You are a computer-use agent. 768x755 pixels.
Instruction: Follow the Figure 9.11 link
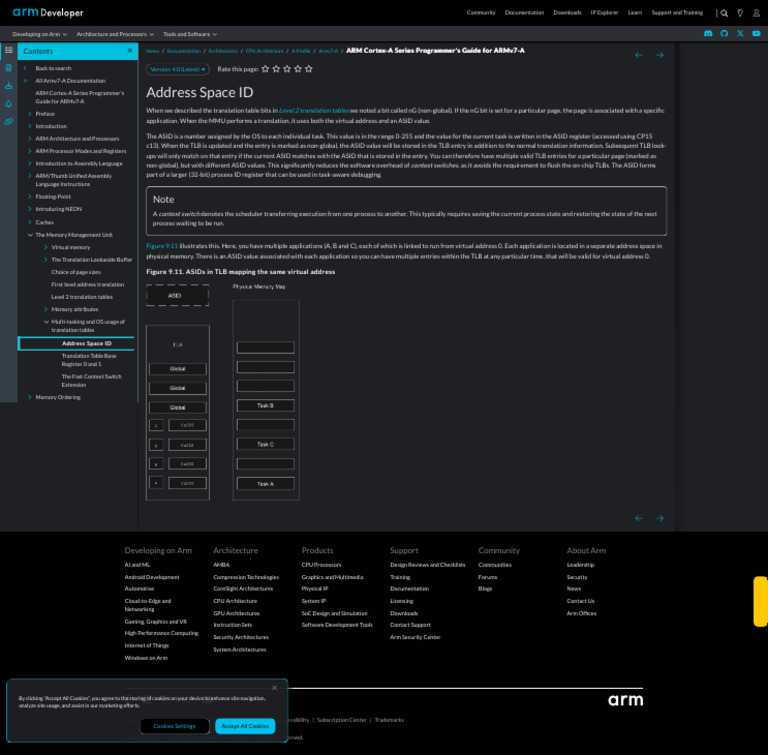click(162, 246)
